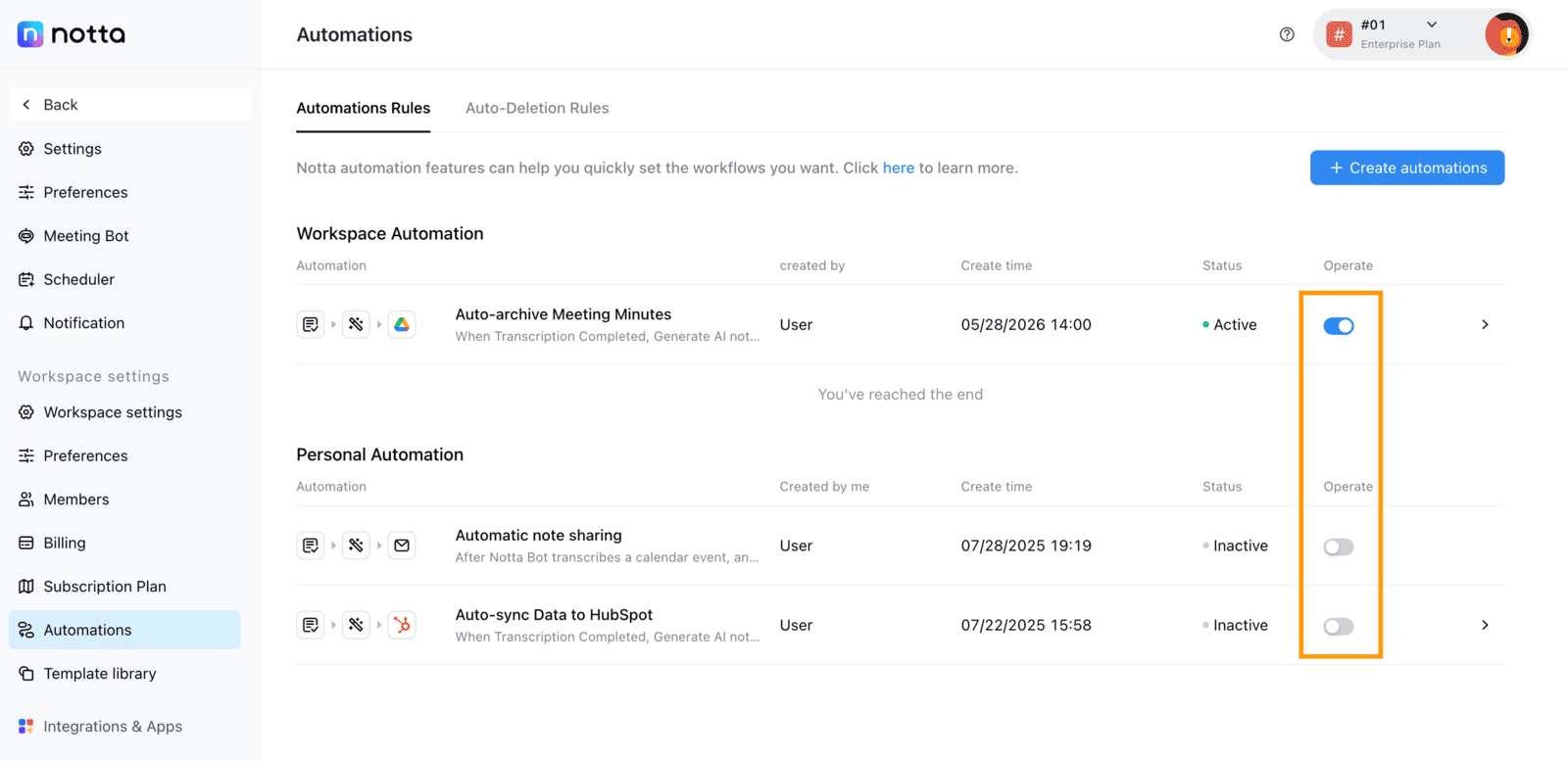Click the help question mark icon

coord(1287,34)
